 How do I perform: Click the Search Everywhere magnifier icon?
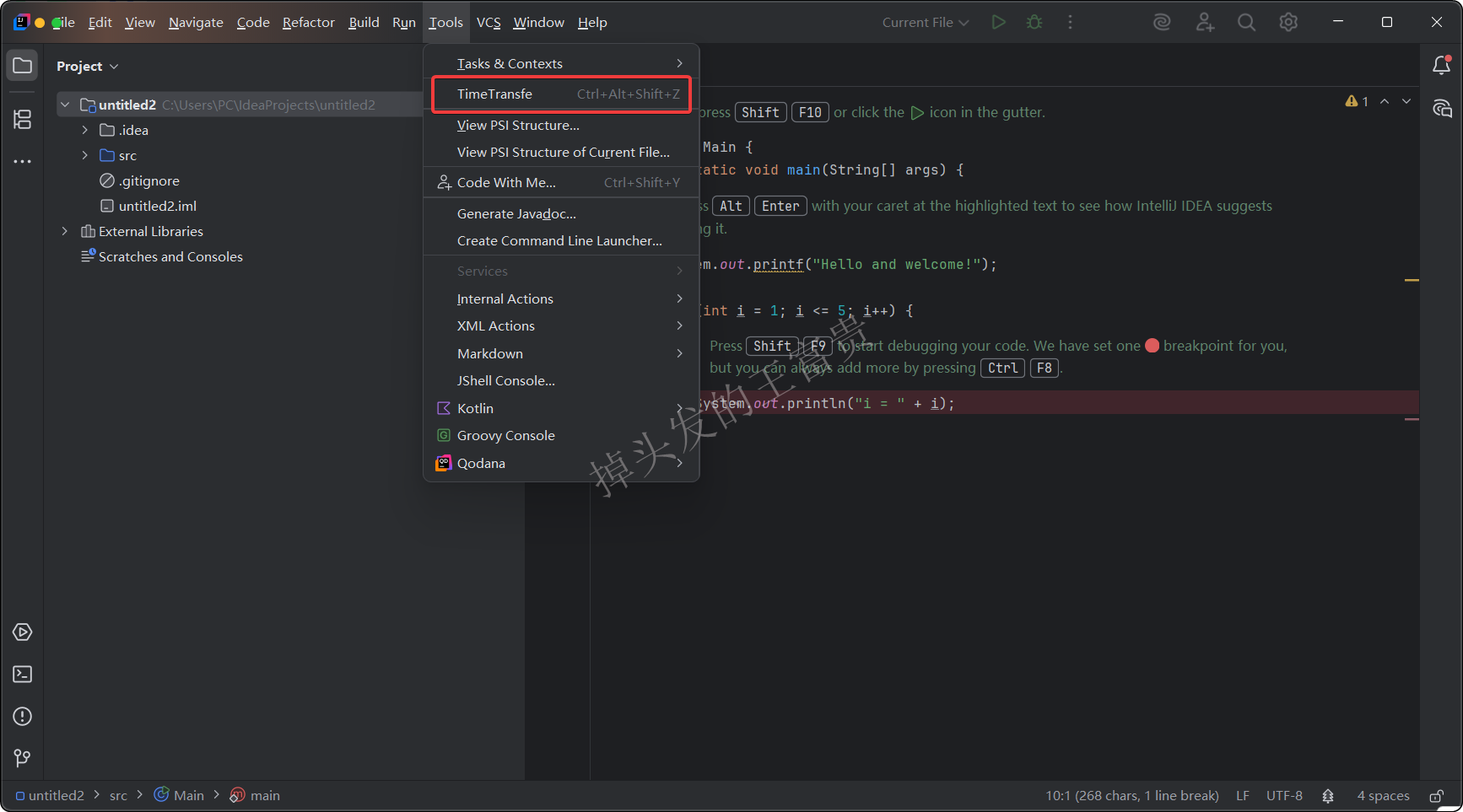(x=1246, y=22)
